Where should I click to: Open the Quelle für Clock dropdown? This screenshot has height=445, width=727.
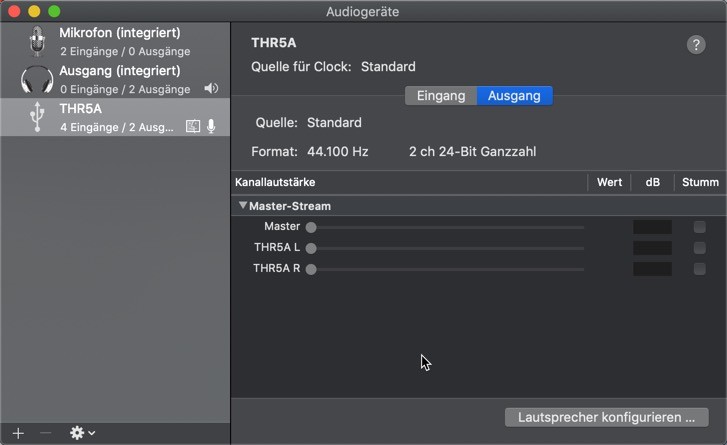pos(388,67)
